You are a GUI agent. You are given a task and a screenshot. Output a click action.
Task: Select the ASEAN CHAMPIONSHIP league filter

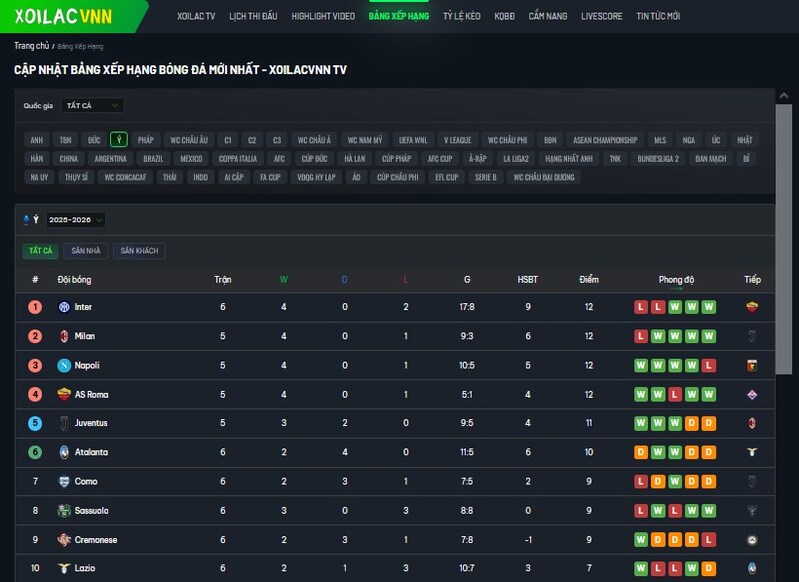point(605,140)
